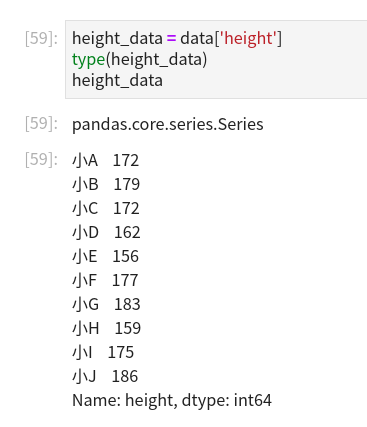Click the 小H 159 output row
The image size is (367, 427).
tap(107, 328)
